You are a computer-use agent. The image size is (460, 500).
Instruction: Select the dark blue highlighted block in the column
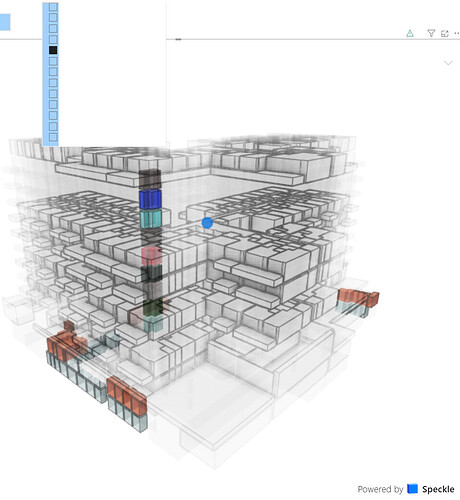click(x=150, y=199)
